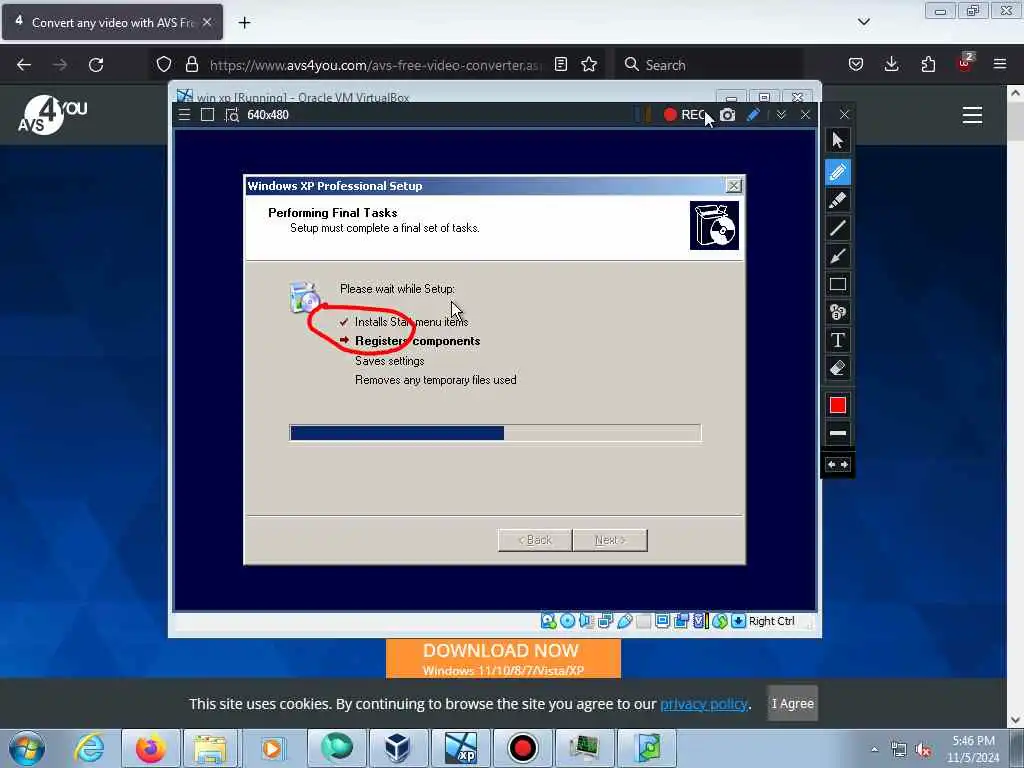Image resolution: width=1024 pixels, height=768 pixels.
Task: Click the Setup progress bar
Action: coord(496,433)
